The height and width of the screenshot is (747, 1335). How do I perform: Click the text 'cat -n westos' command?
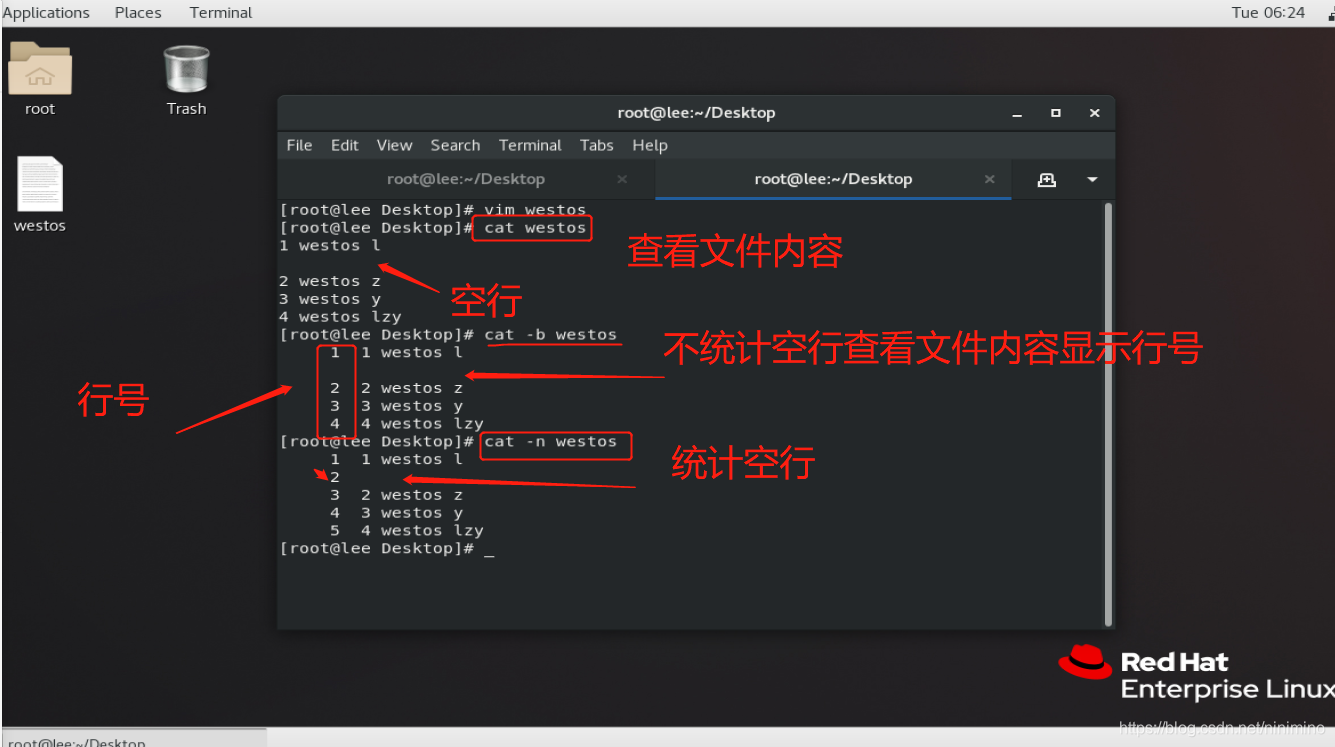(551, 441)
